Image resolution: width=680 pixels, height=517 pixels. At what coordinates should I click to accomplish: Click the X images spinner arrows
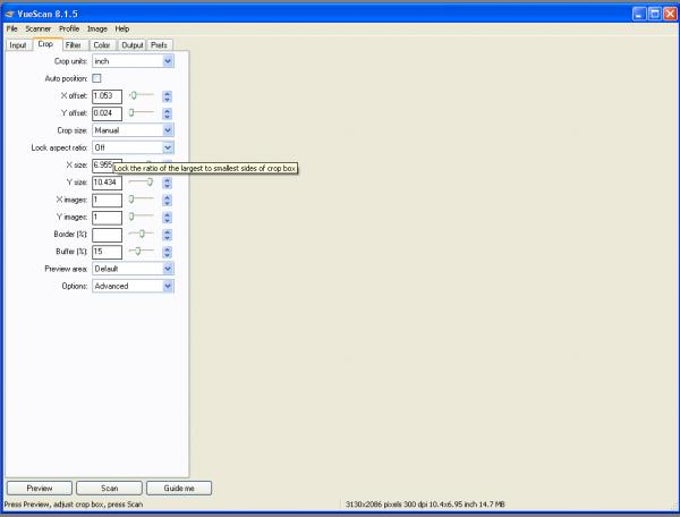(x=167, y=200)
